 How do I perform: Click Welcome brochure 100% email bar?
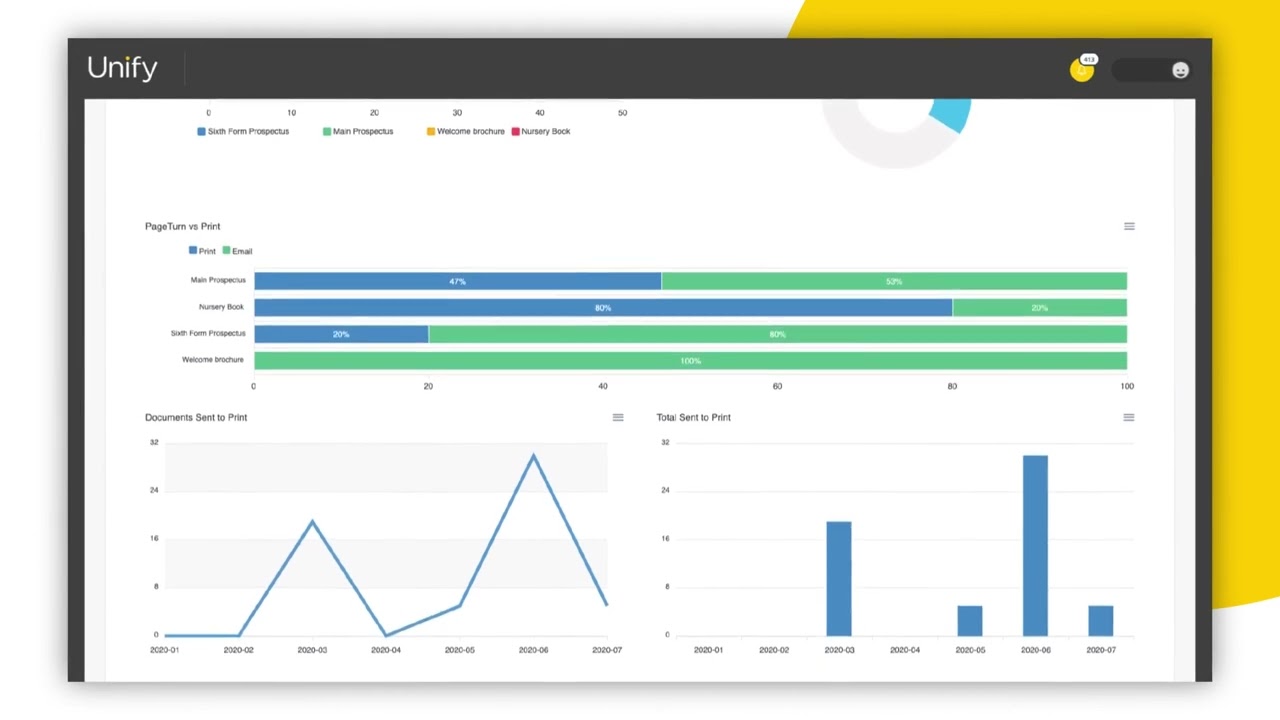(690, 361)
